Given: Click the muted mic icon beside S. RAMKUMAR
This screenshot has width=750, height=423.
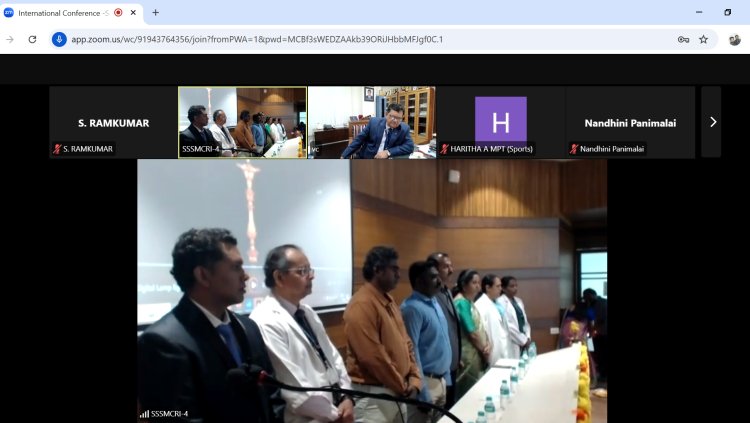Looking at the screenshot, I should [57, 149].
